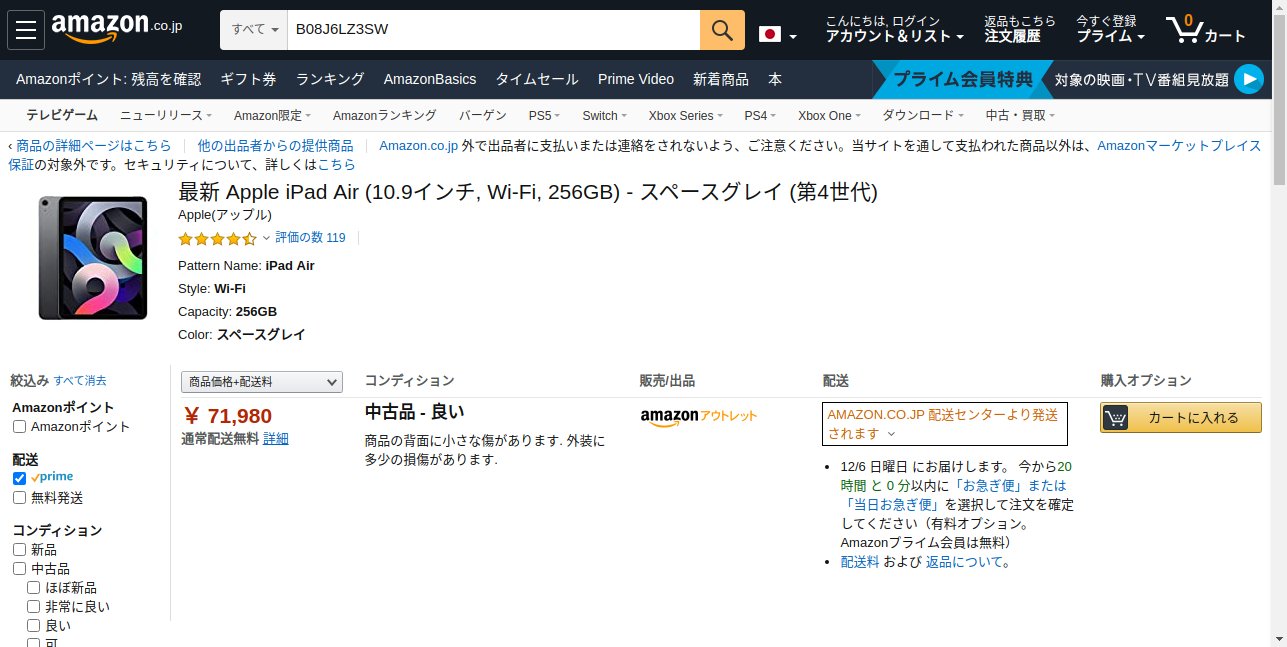Check the Amazonポイント checkbox
Viewport: 1287px width, 647px height.
(19, 427)
